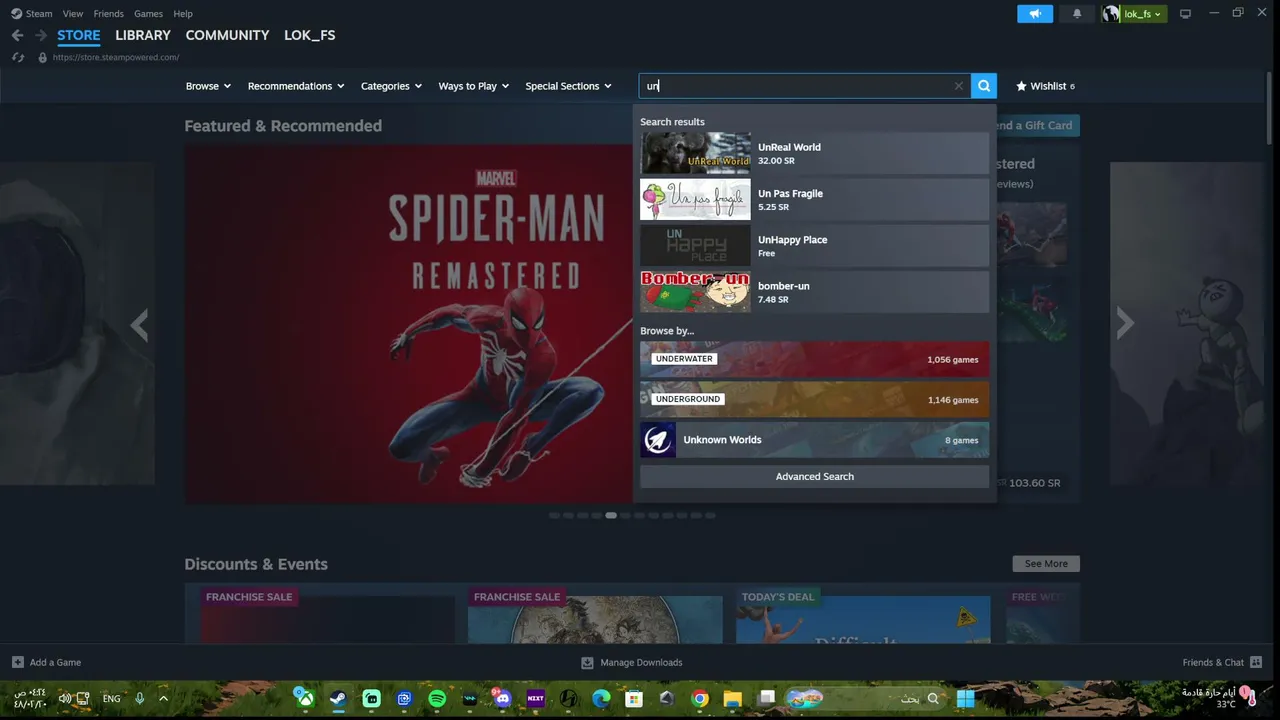1280x720 pixels.
Task: Open the volume control in system tray
Action: 65,699
